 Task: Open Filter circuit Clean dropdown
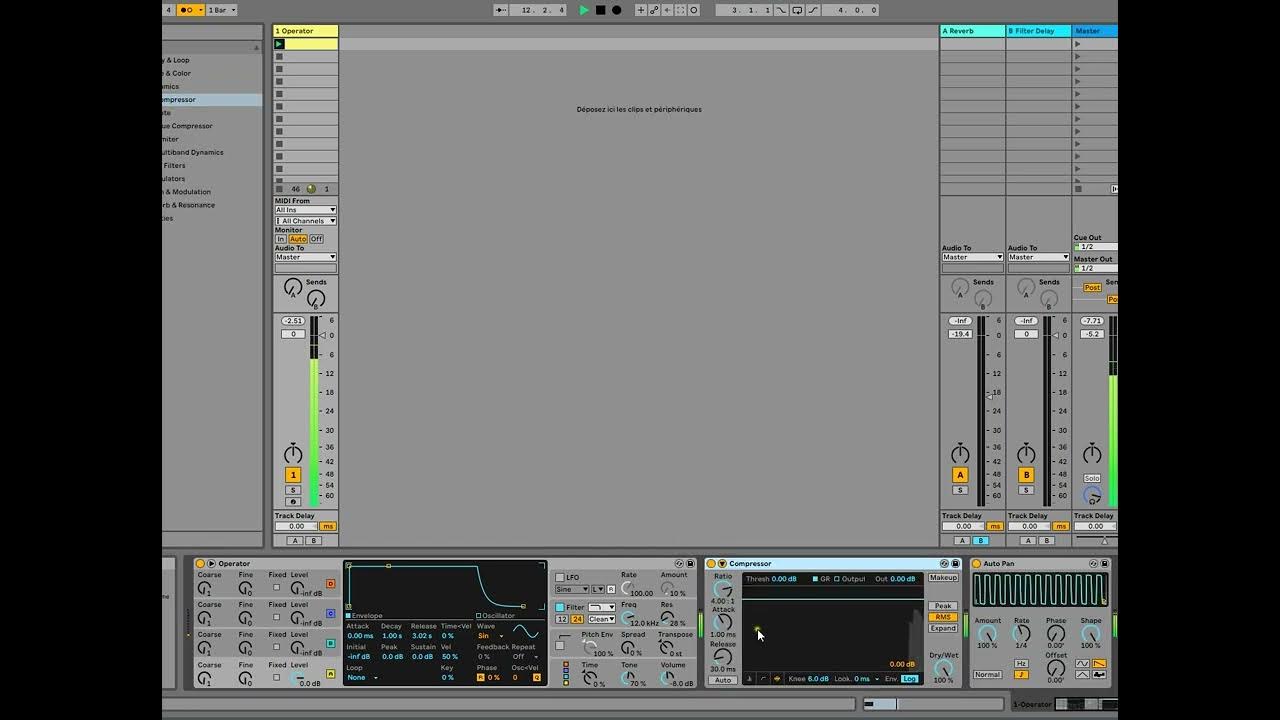[602, 619]
